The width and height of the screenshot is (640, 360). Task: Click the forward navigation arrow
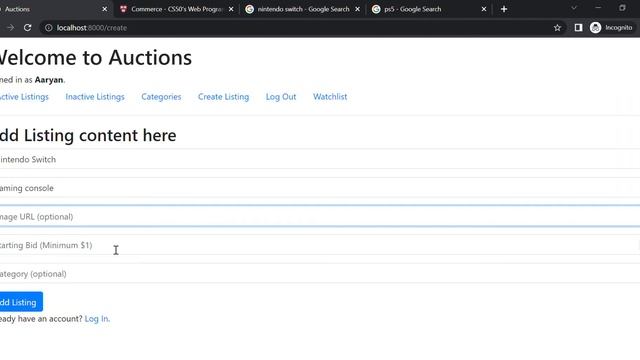pos(11,28)
